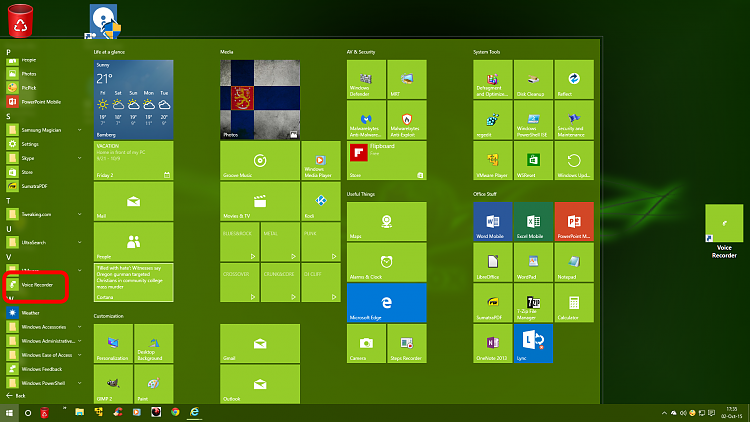Open the Camera tile

click(366, 344)
